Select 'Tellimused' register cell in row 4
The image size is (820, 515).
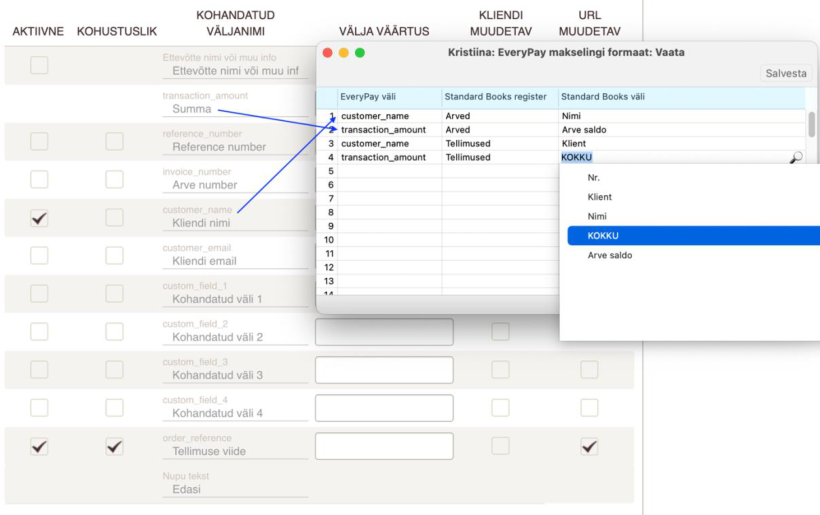[500, 157]
